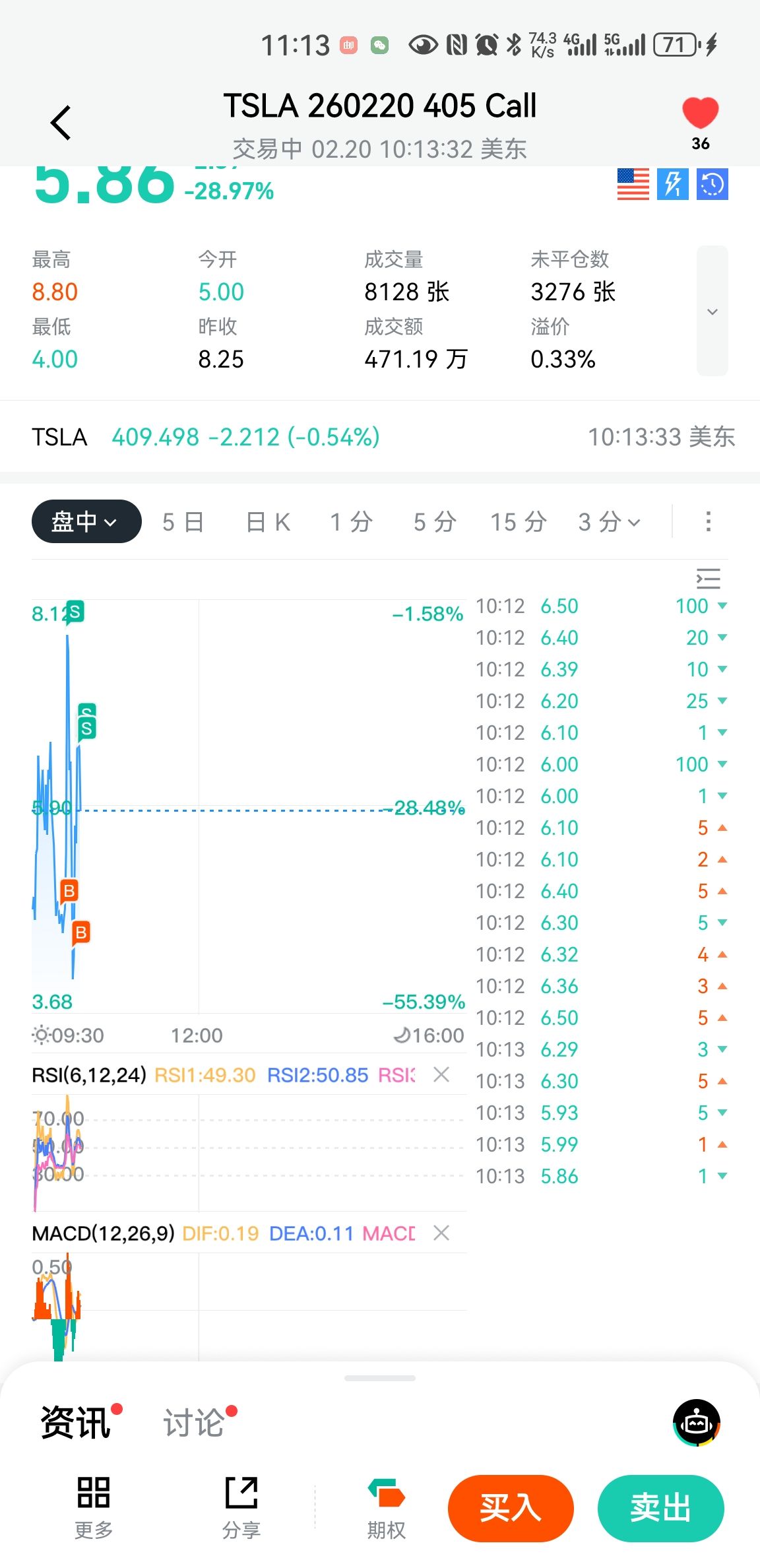Open the 盘中 chart period dropdown
The height and width of the screenshot is (1568, 760).
point(86,521)
